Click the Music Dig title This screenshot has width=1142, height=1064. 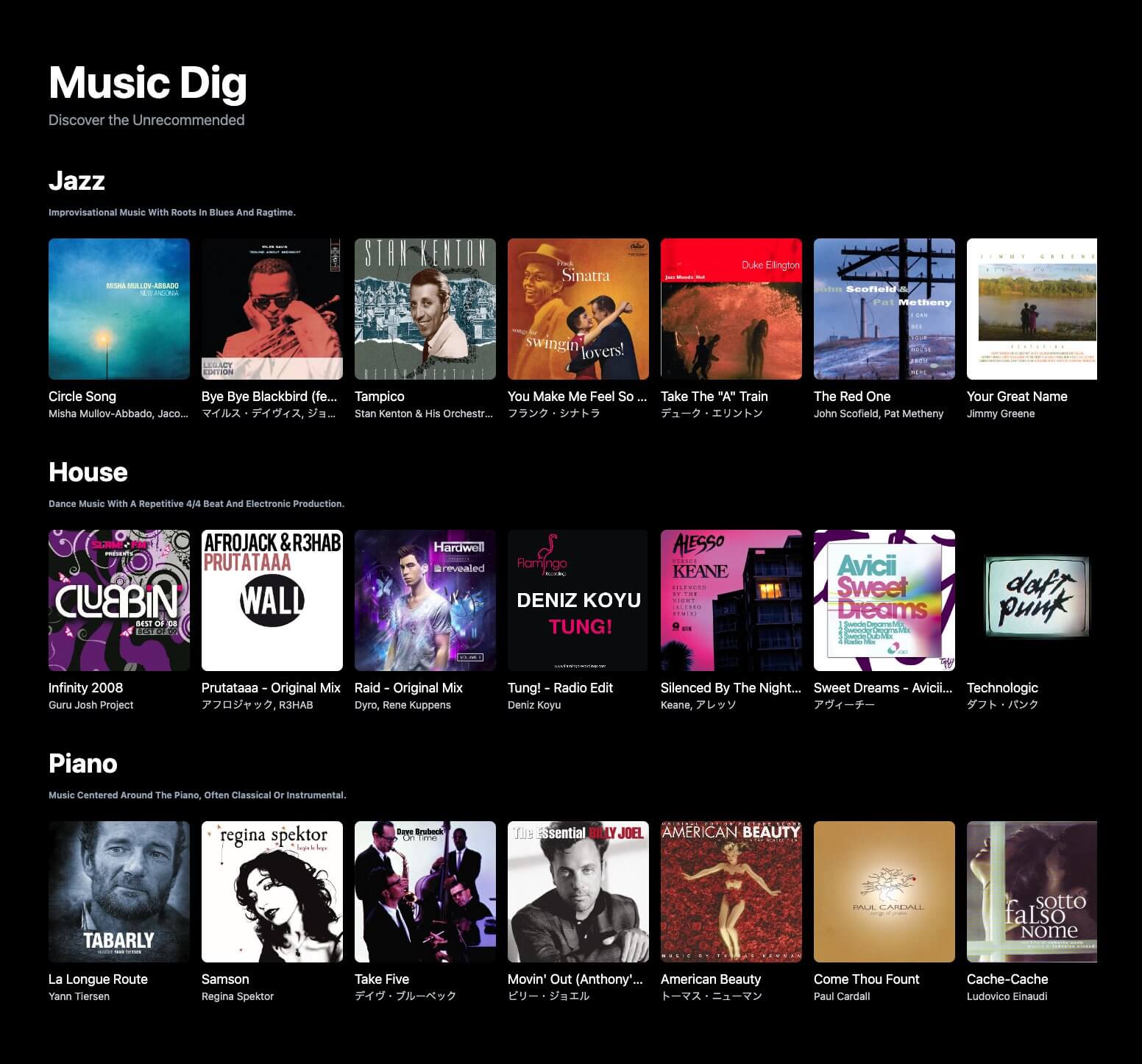coord(148,82)
